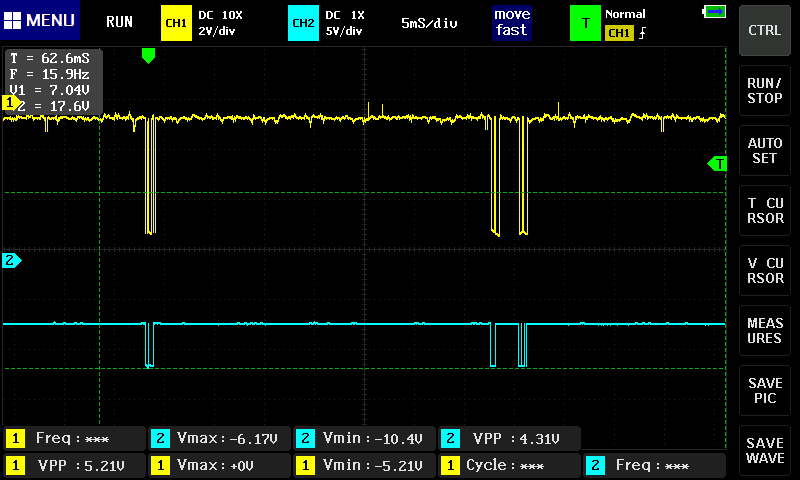Click the battery status icon
This screenshot has width=800, height=480.
pos(714,12)
